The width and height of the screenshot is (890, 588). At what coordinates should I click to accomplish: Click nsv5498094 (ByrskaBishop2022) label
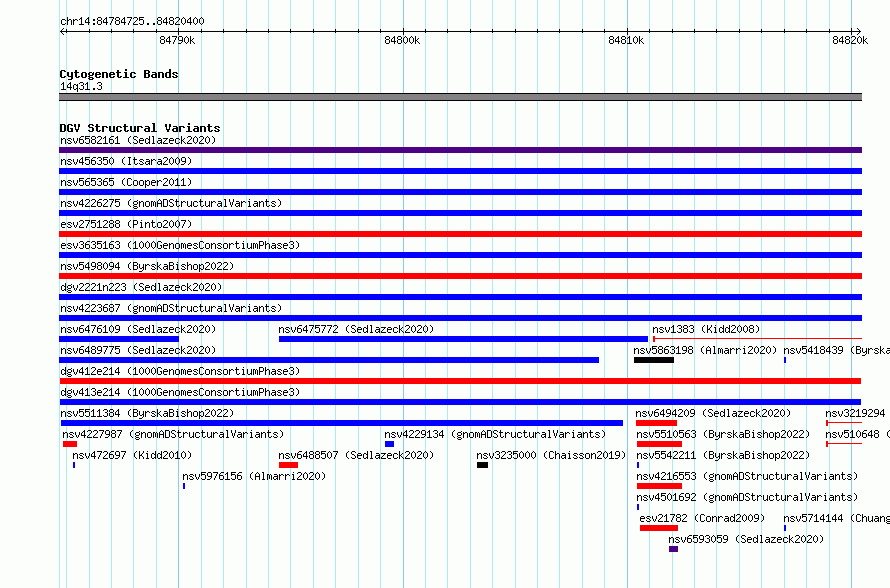click(147, 266)
